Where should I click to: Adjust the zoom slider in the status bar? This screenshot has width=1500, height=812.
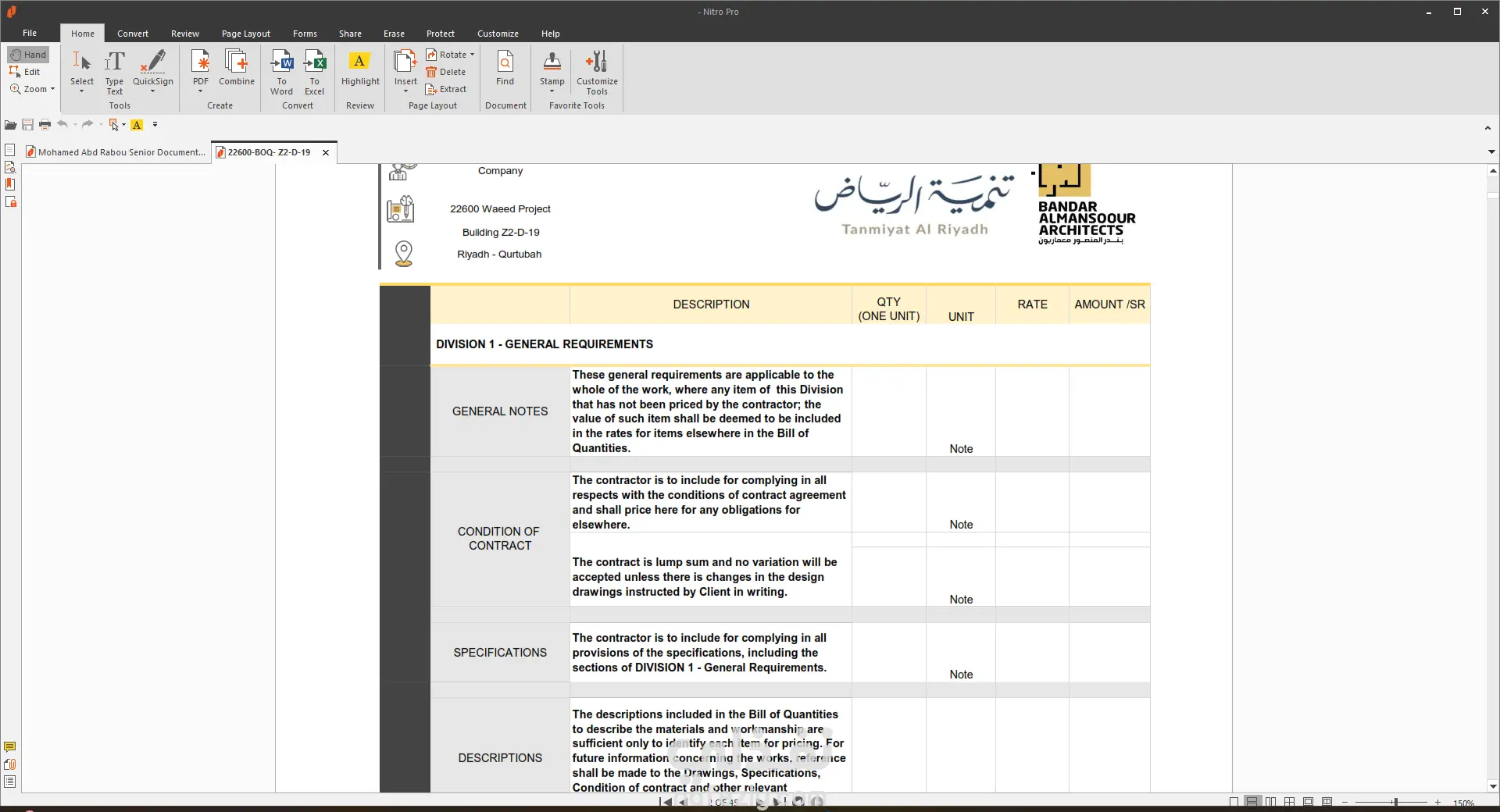pos(1395,802)
